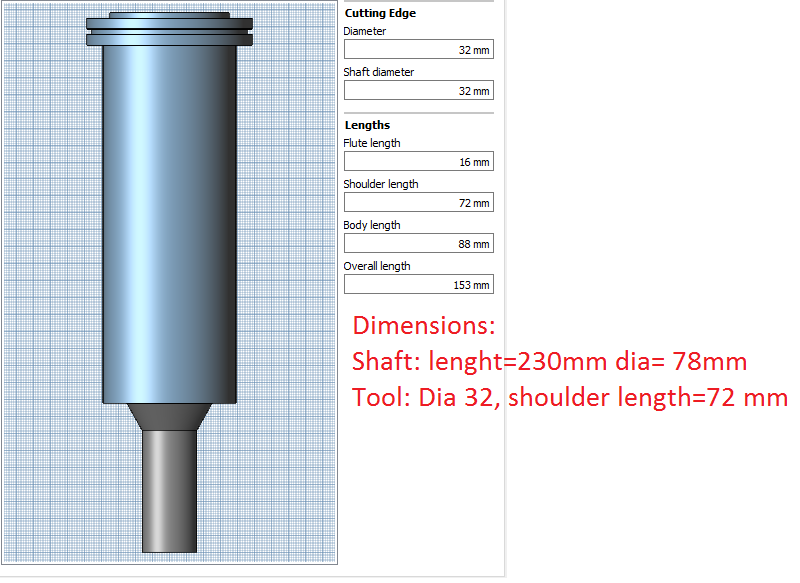Click the Lengths section header
Image resolution: width=800 pixels, height=583 pixels.
coord(367,126)
